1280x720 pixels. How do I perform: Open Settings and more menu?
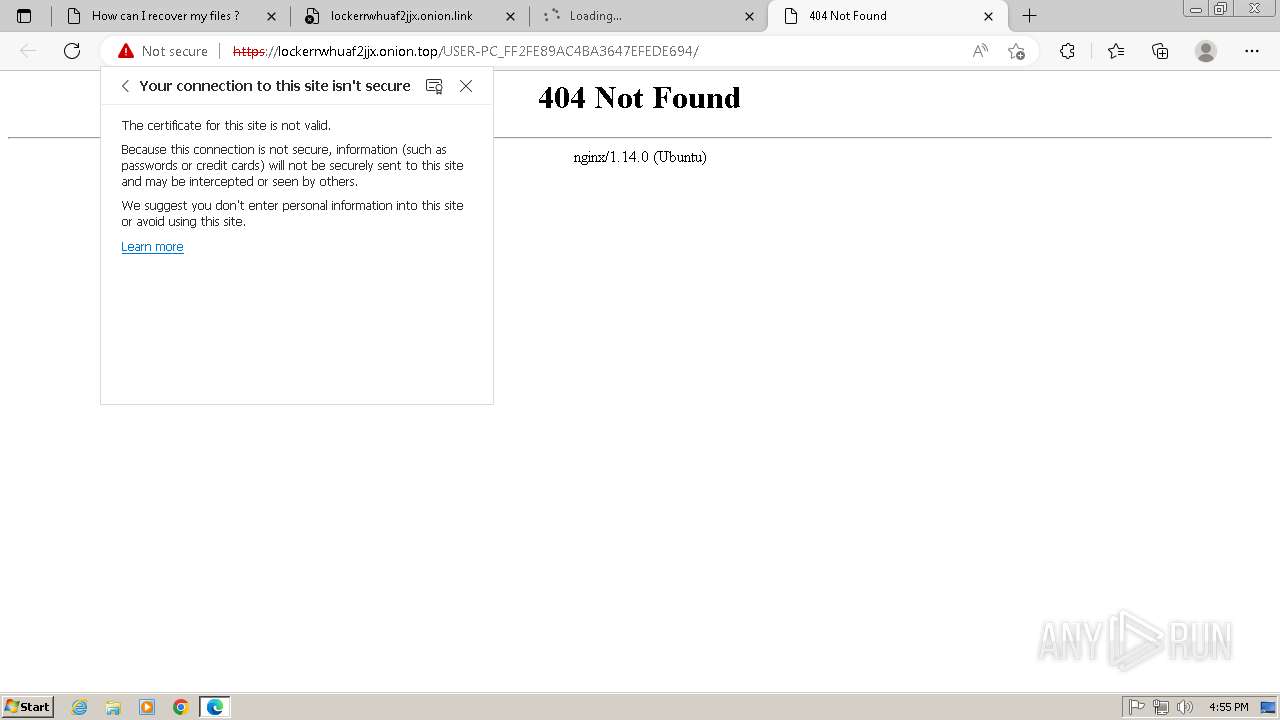(x=1252, y=51)
